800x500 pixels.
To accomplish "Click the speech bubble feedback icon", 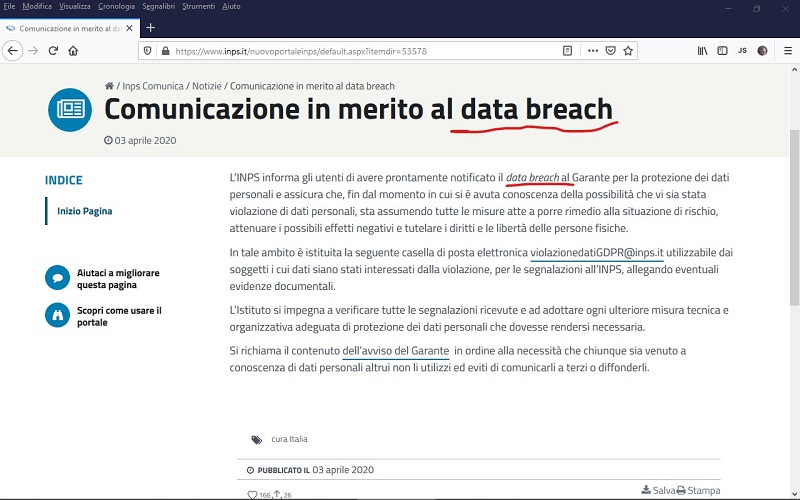I will click(x=58, y=278).
